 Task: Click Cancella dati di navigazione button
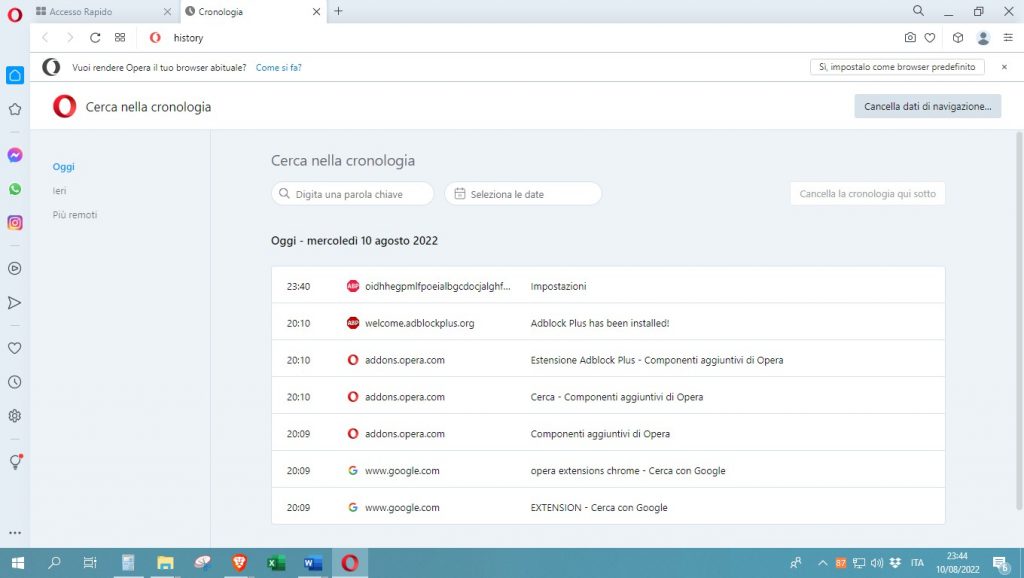click(927, 106)
